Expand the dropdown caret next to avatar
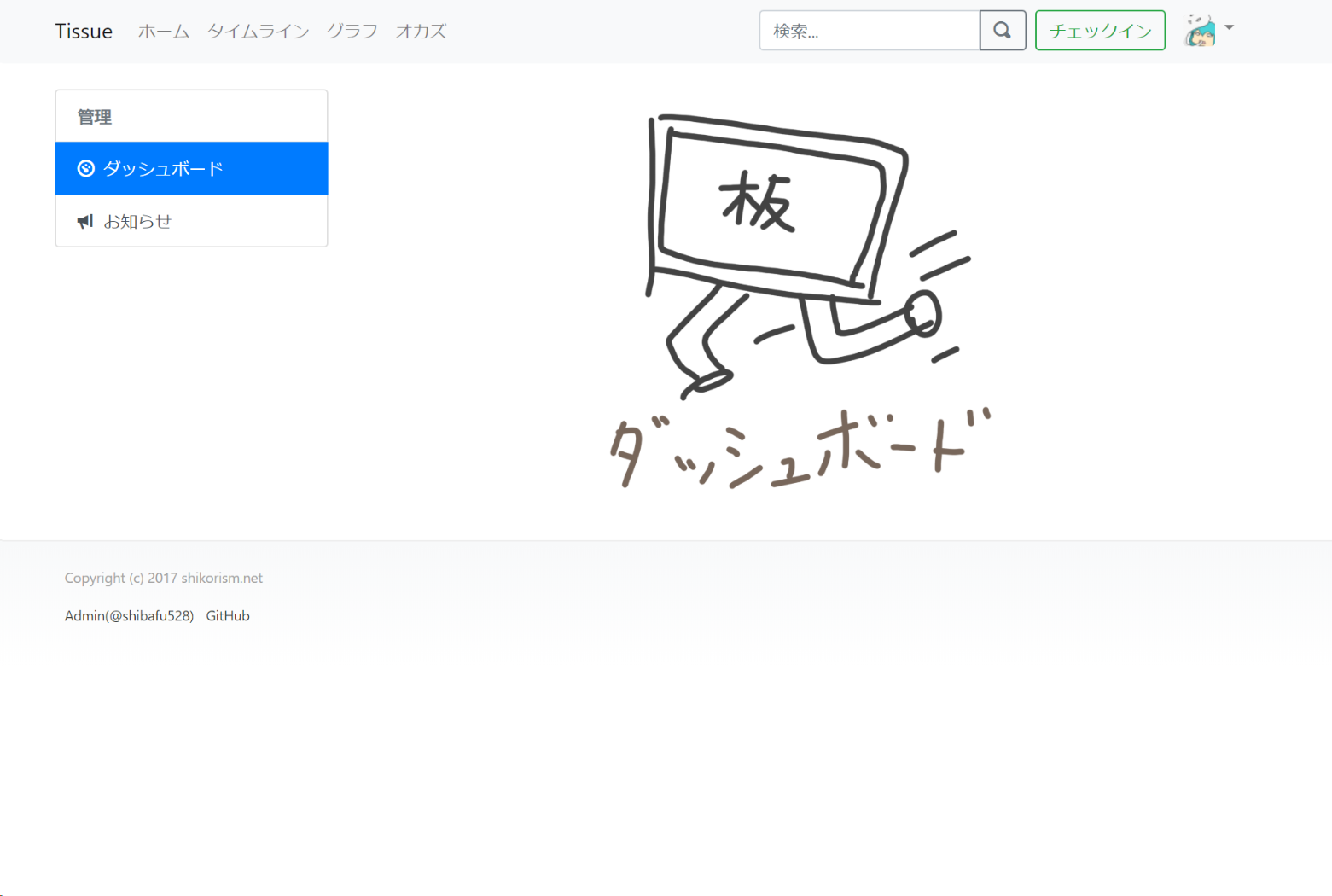The image size is (1332, 896). [1229, 28]
